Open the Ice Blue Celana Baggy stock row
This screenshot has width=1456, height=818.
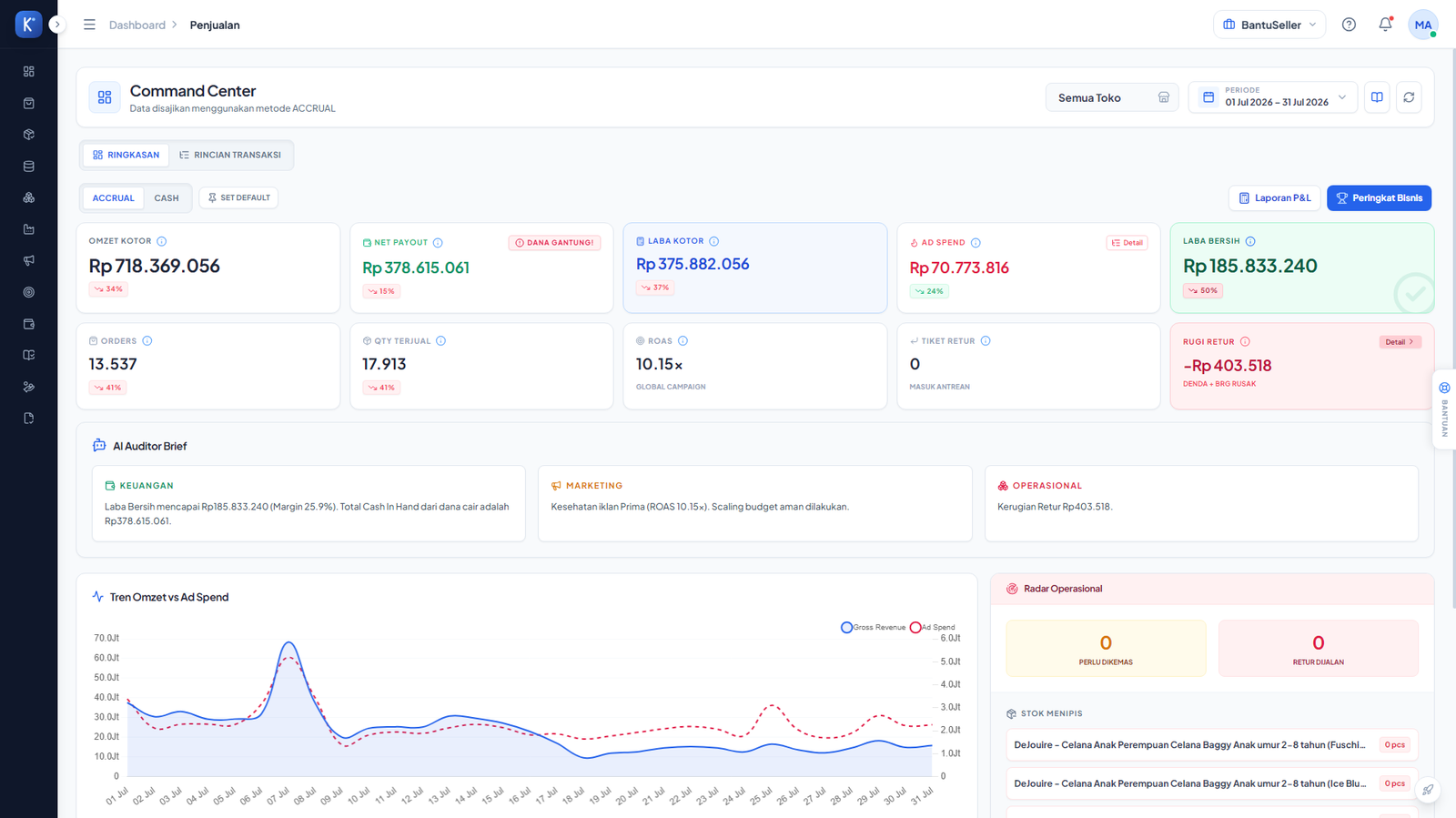pyautogui.click(x=1212, y=783)
